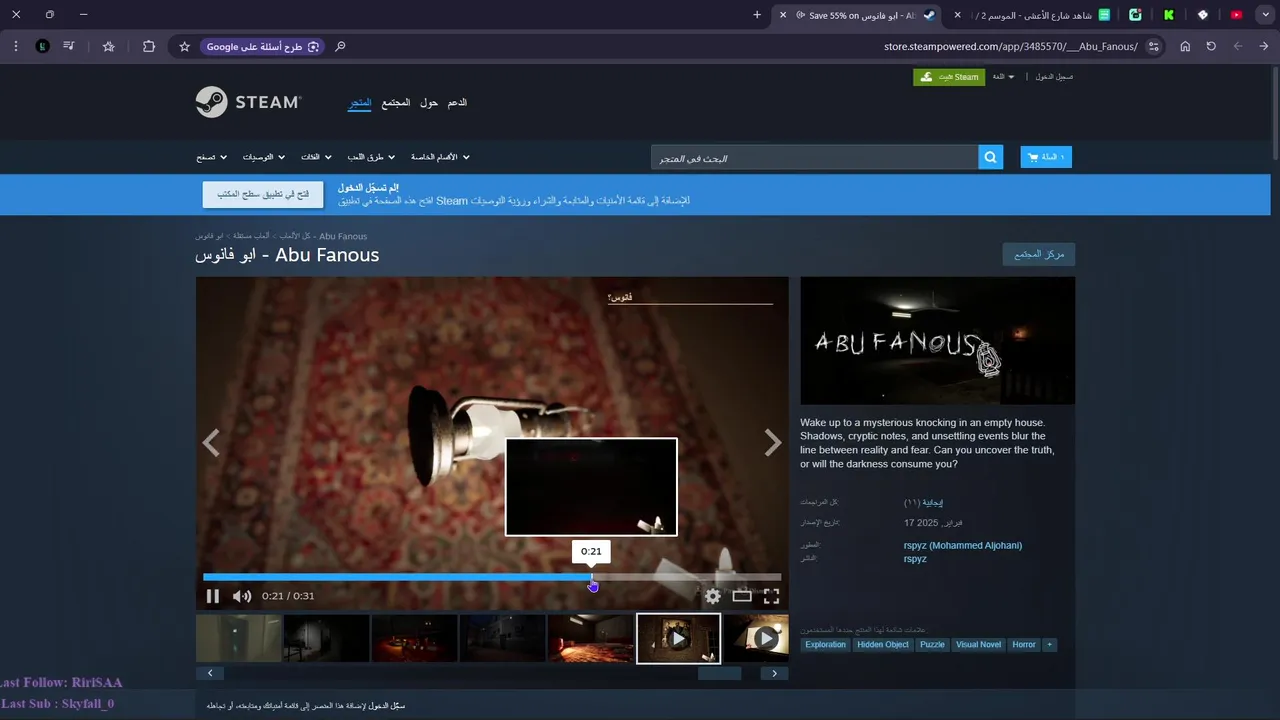
Task: Open the positive reviews summary link
Action: (x=931, y=502)
